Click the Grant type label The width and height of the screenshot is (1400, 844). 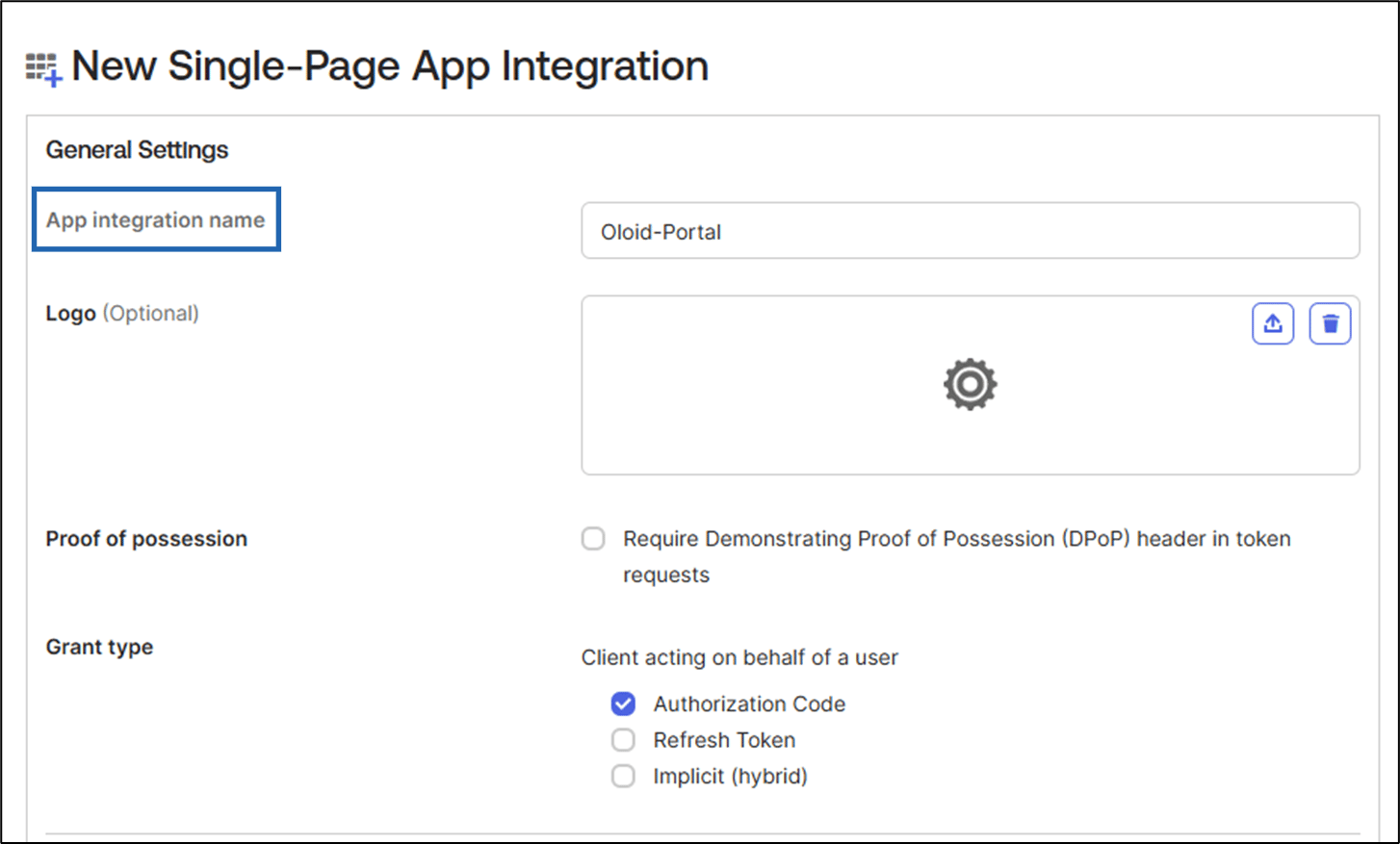[x=99, y=647]
